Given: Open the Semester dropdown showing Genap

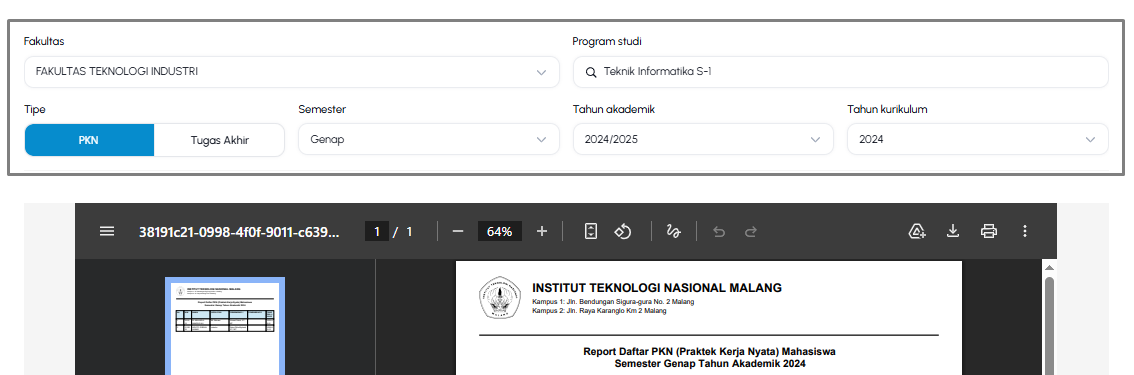Looking at the screenshot, I should [429, 139].
